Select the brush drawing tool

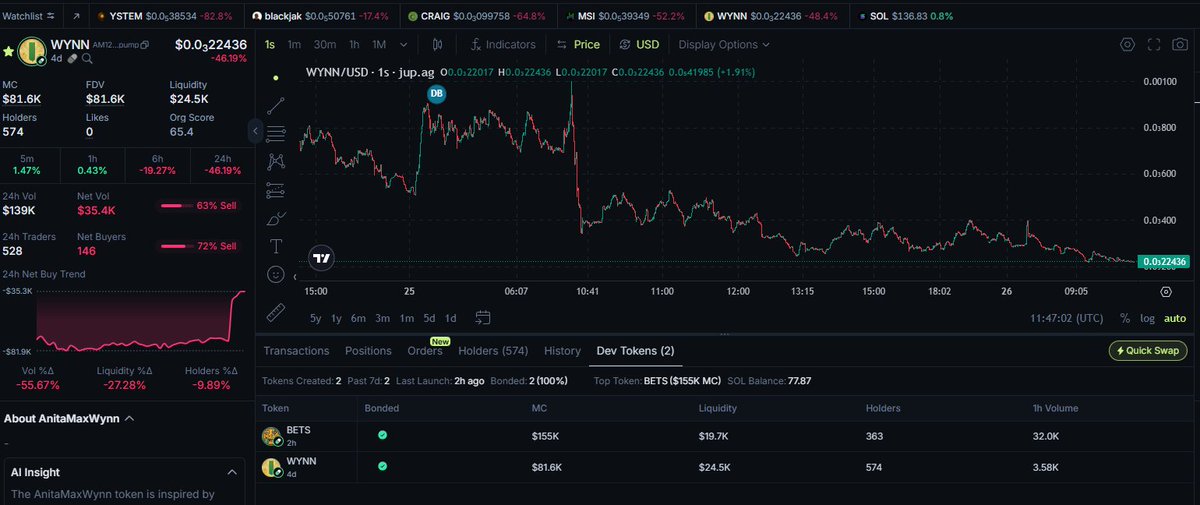[277, 217]
